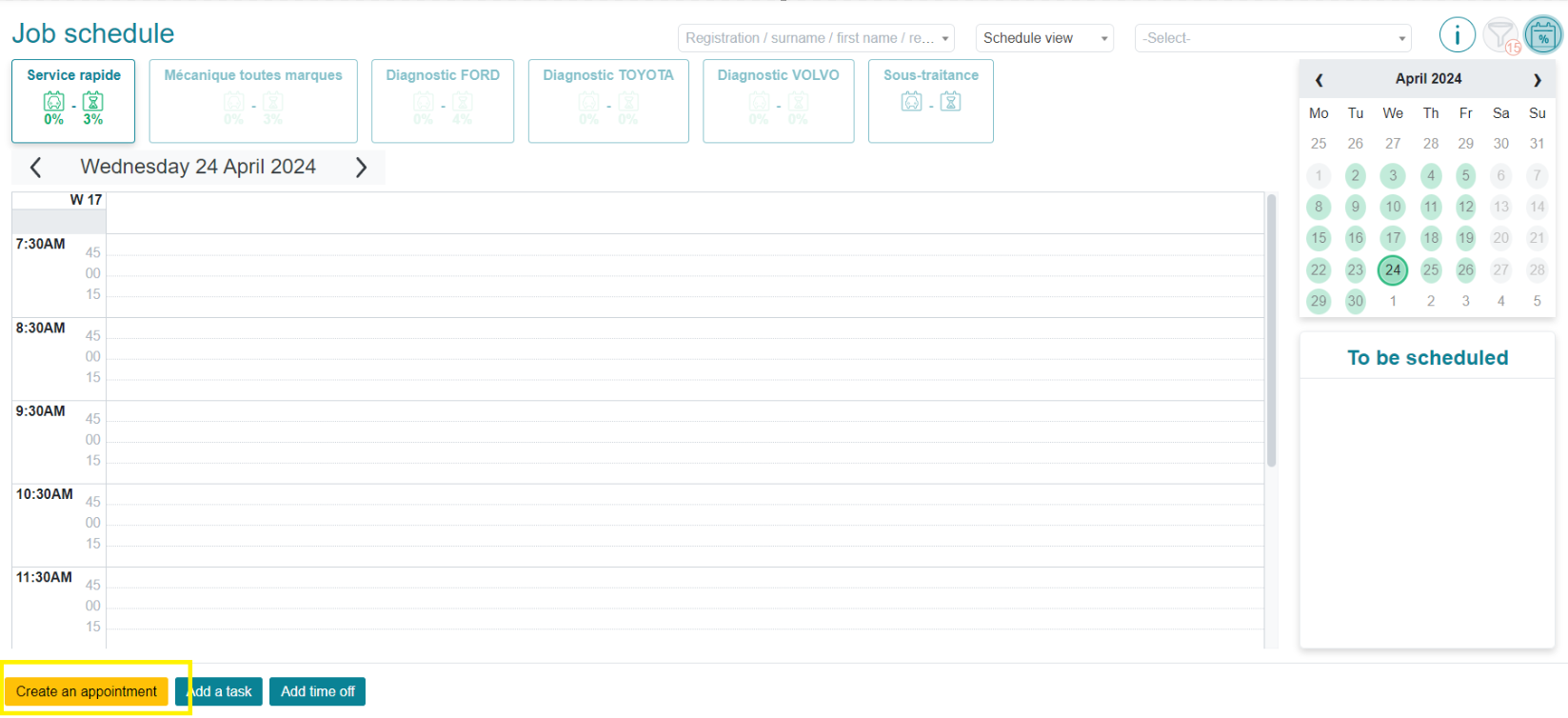Viewport: 1568px width, 718px height.
Task: Click the W 17 week label
Action: tap(86, 200)
